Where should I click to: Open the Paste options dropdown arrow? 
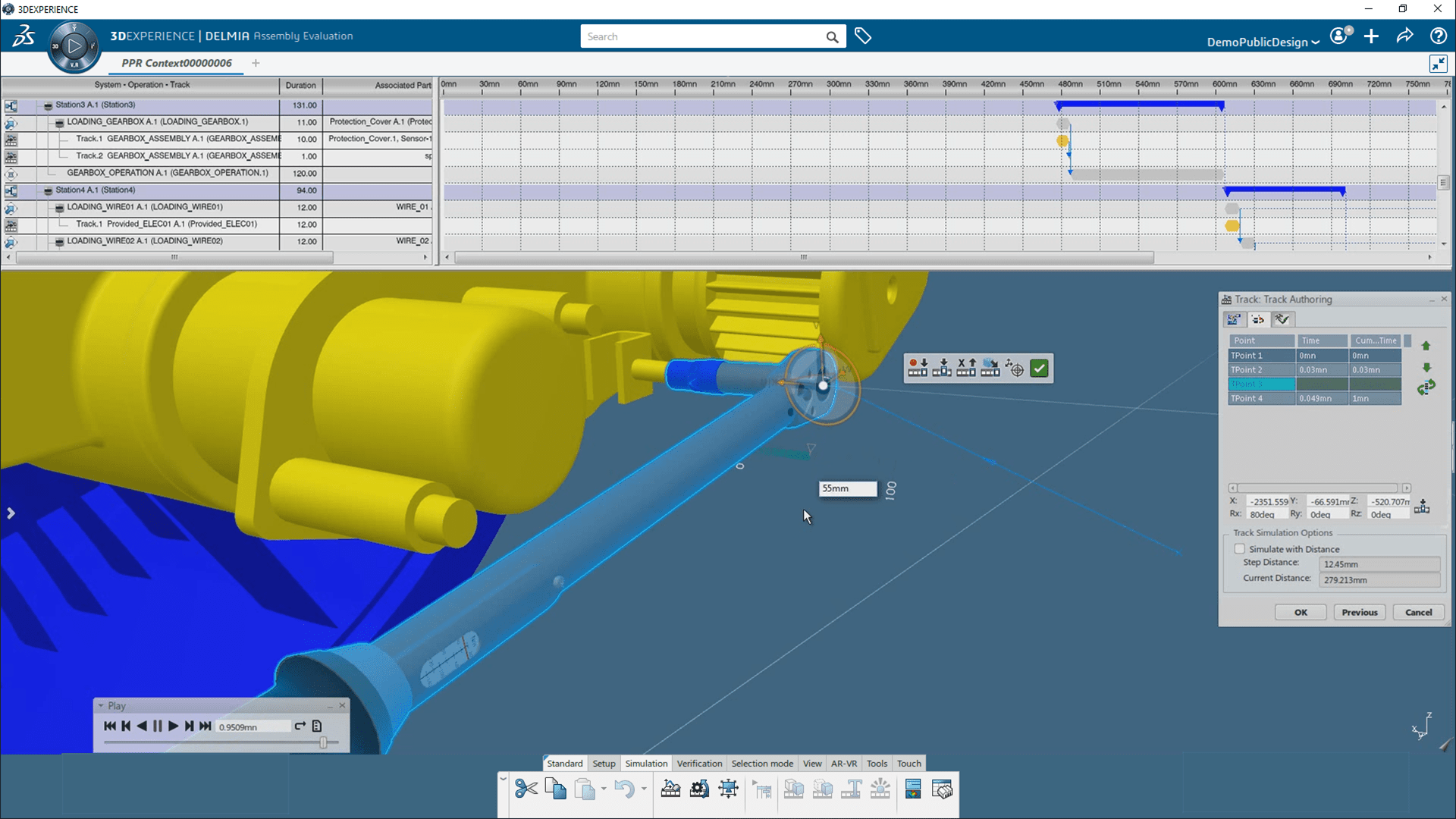(604, 789)
